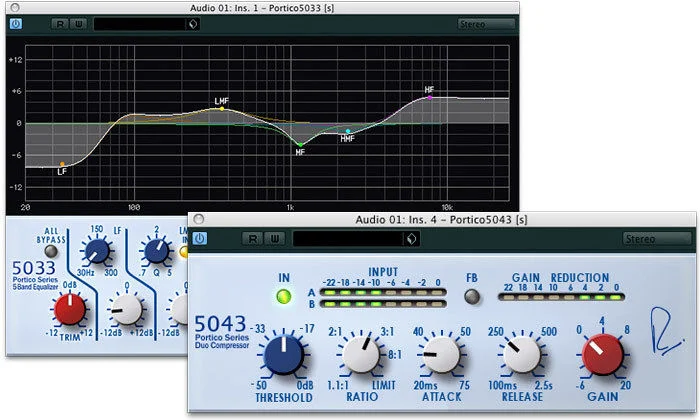Close the Portico5033 window

tap(15, 8)
